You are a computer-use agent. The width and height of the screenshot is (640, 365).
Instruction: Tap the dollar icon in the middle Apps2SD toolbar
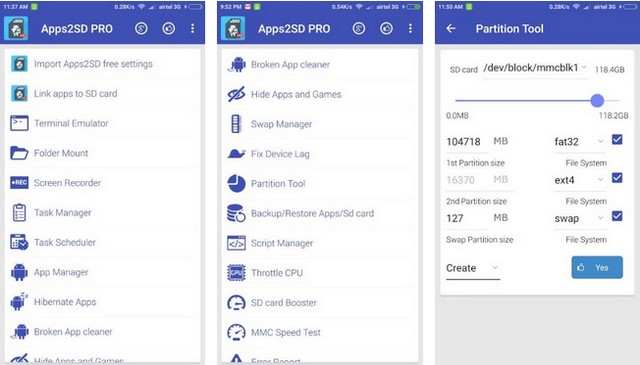pos(359,28)
